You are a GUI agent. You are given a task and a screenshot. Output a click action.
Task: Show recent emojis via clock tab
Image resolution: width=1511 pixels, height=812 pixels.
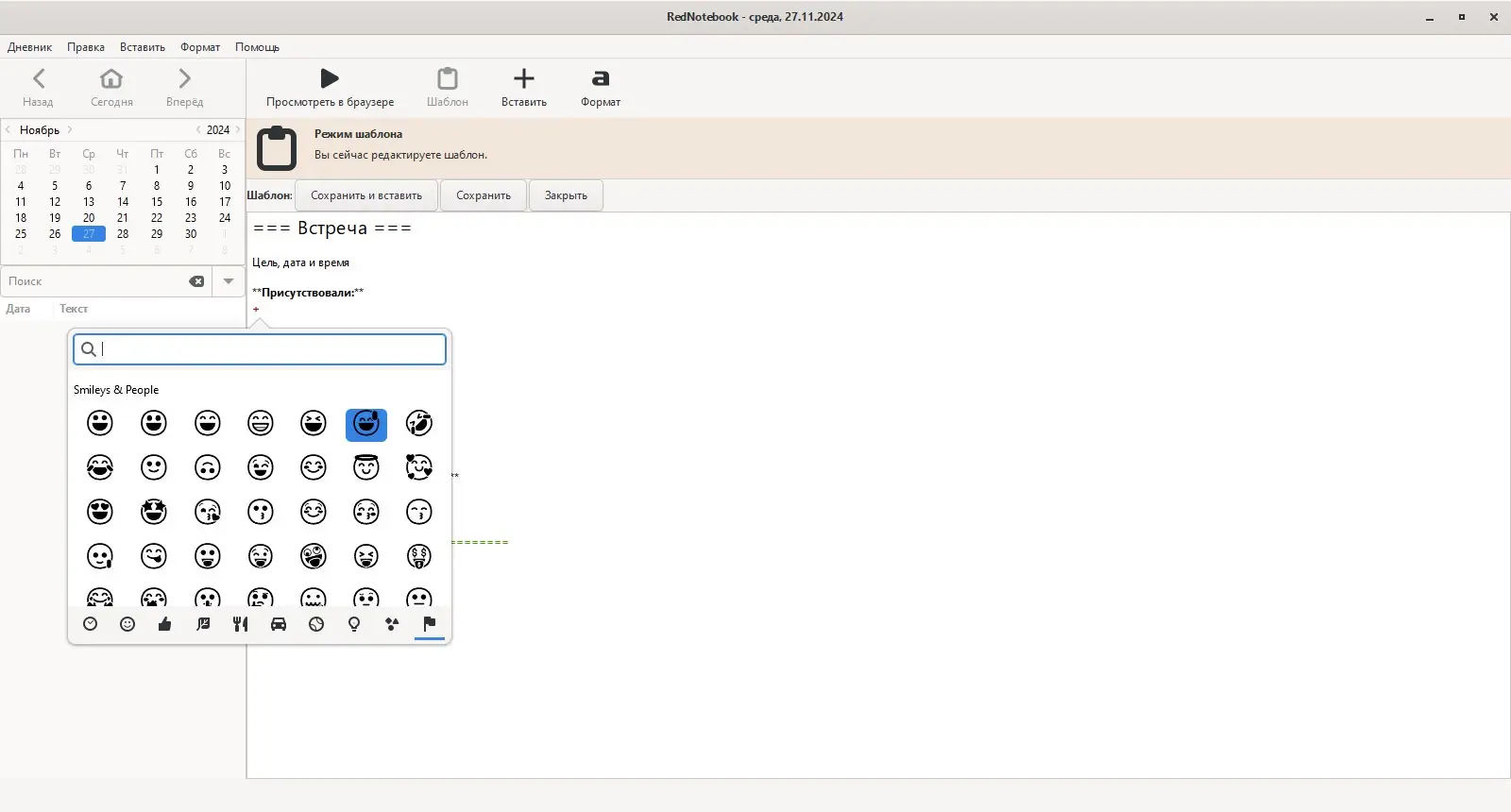click(91, 624)
